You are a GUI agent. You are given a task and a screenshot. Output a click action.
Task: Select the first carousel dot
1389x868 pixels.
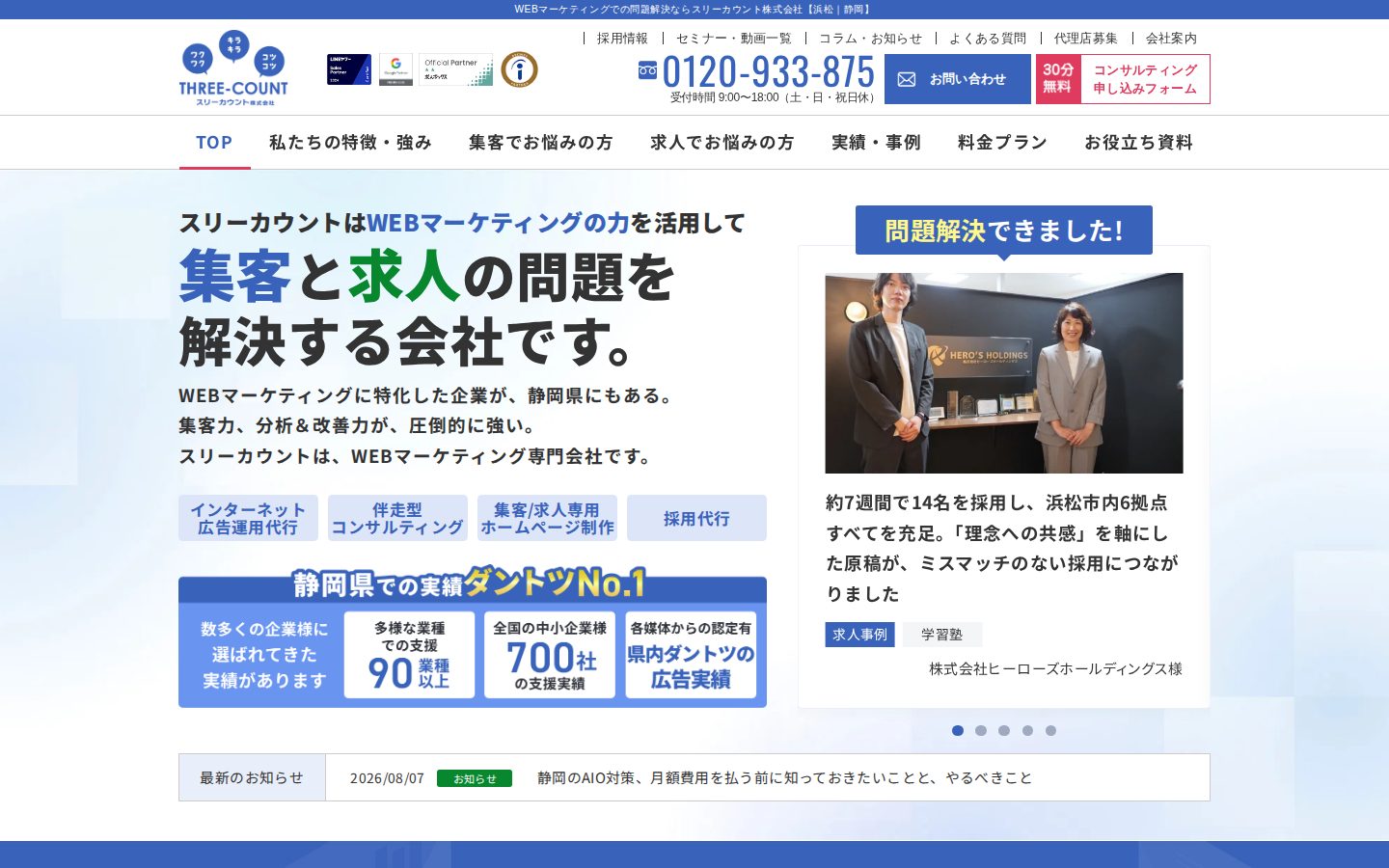[958, 730]
